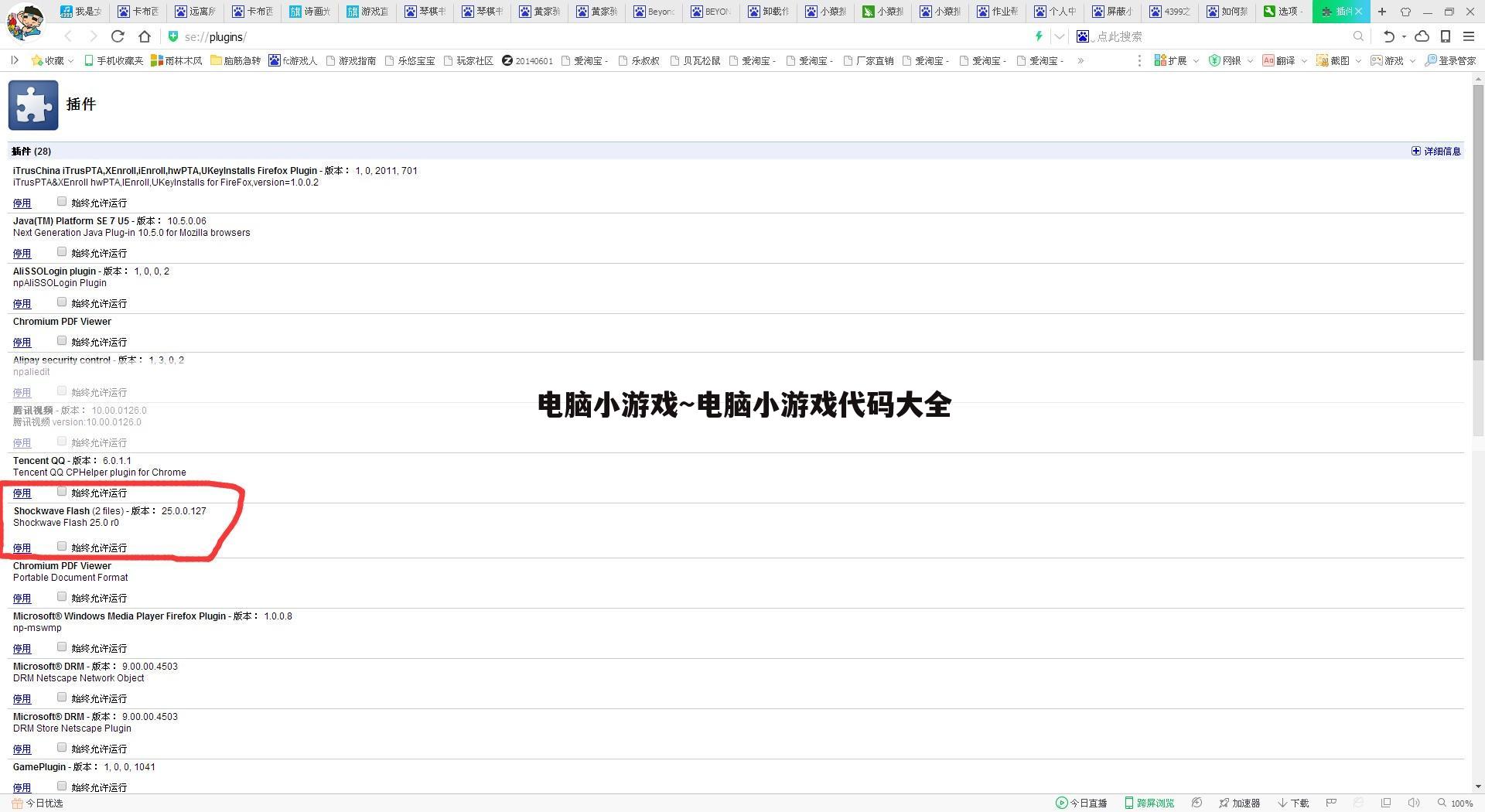Expand 详细信息 details on plugins page
Image resolution: width=1485 pixels, height=812 pixels.
[1436, 151]
